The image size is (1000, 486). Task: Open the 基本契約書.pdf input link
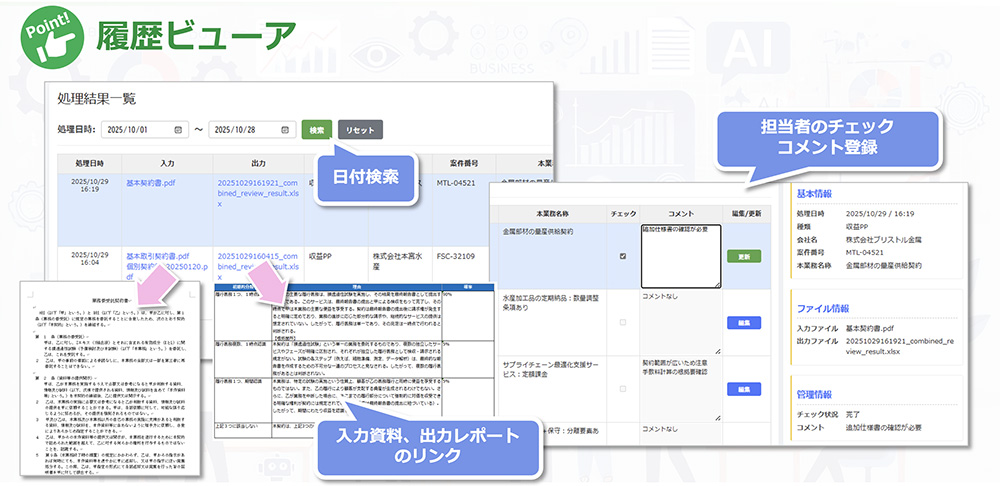(x=153, y=184)
